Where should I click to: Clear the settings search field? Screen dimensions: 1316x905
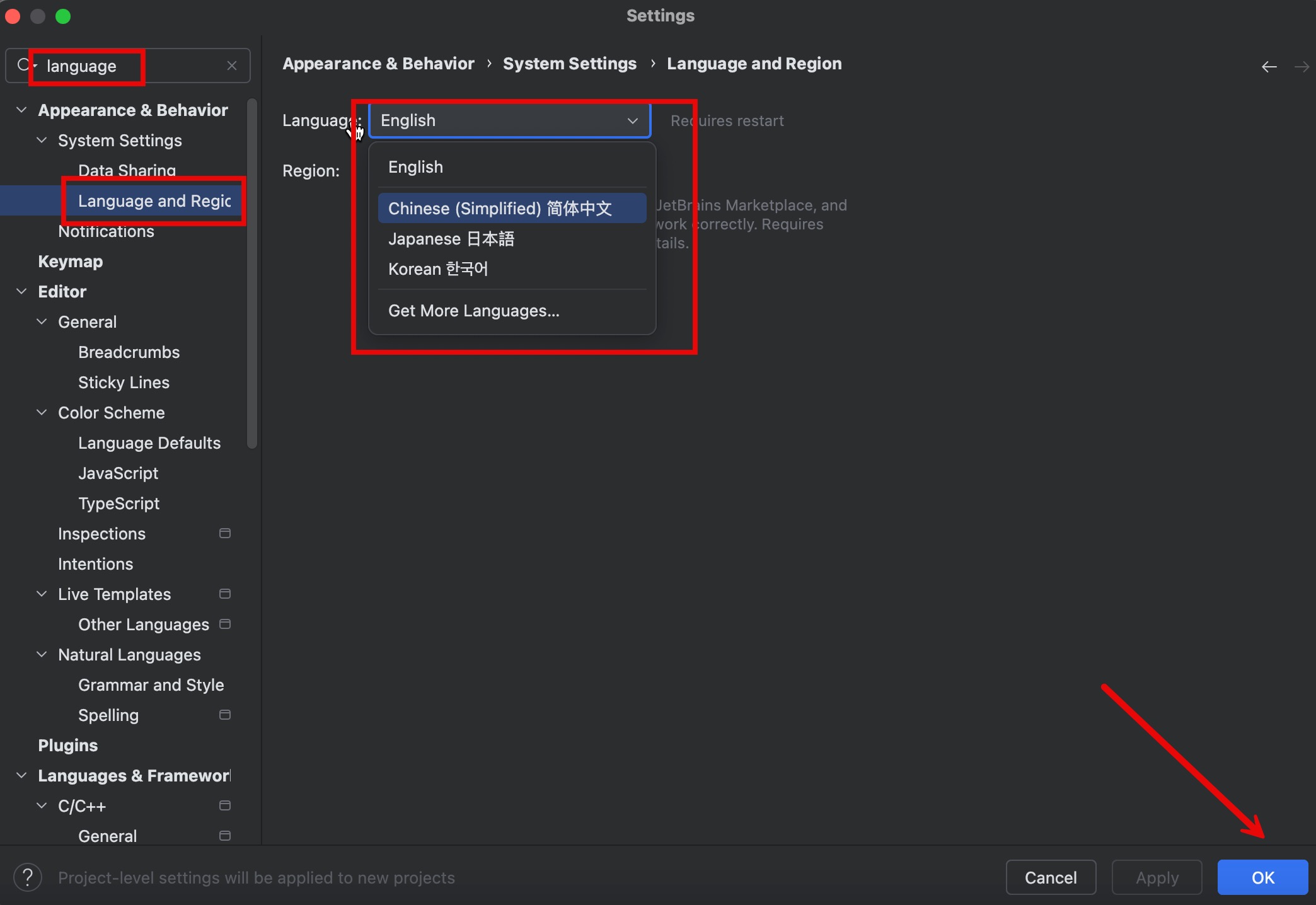click(232, 66)
